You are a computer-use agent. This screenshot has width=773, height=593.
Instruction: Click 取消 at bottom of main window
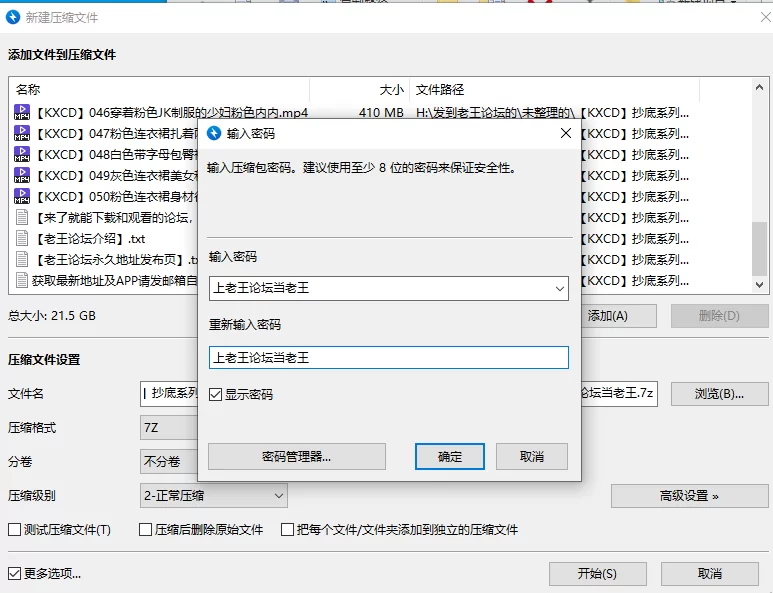710,573
